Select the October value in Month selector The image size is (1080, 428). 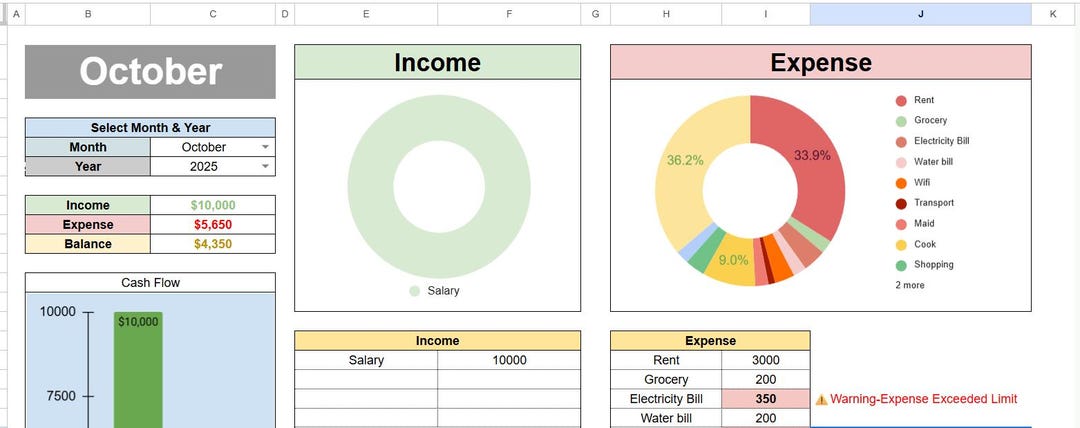(213, 147)
